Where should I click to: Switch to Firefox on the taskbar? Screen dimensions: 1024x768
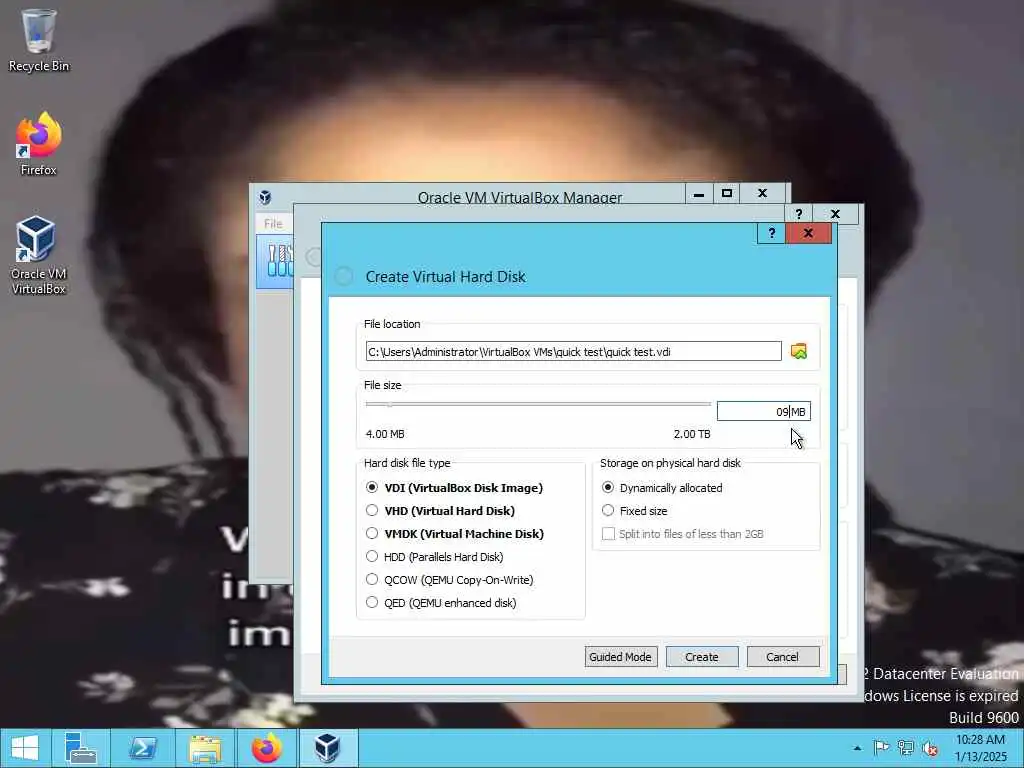click(266, 748)
